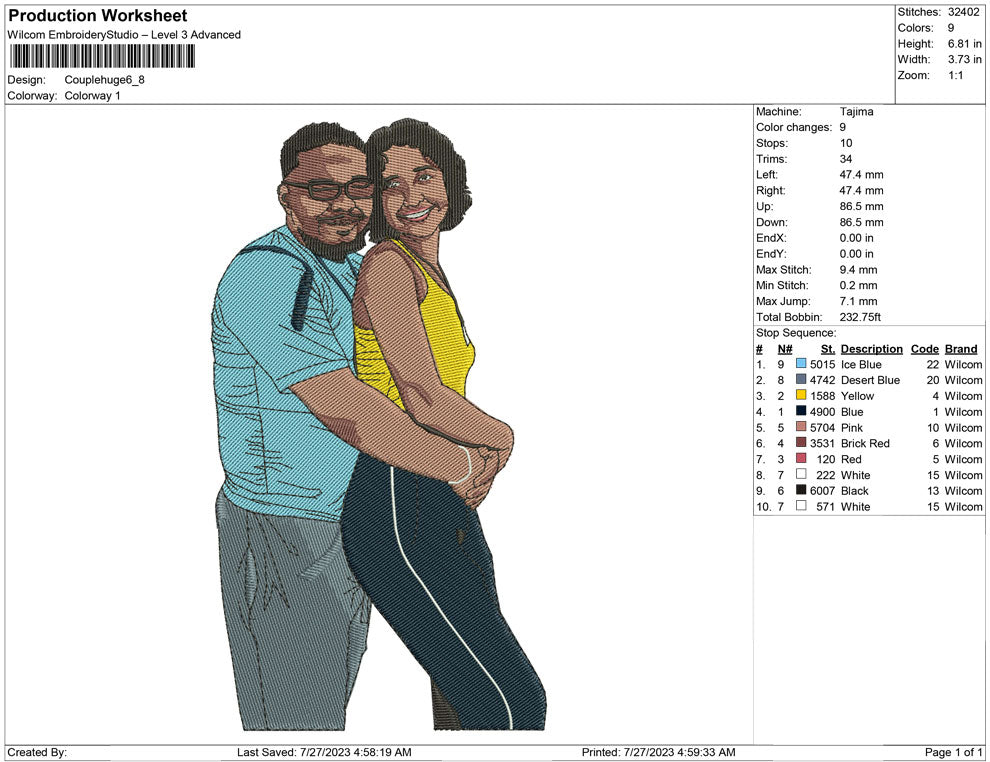Select the Brick Red thread swatch
The image size is (990, 762).
coord(799,443)
